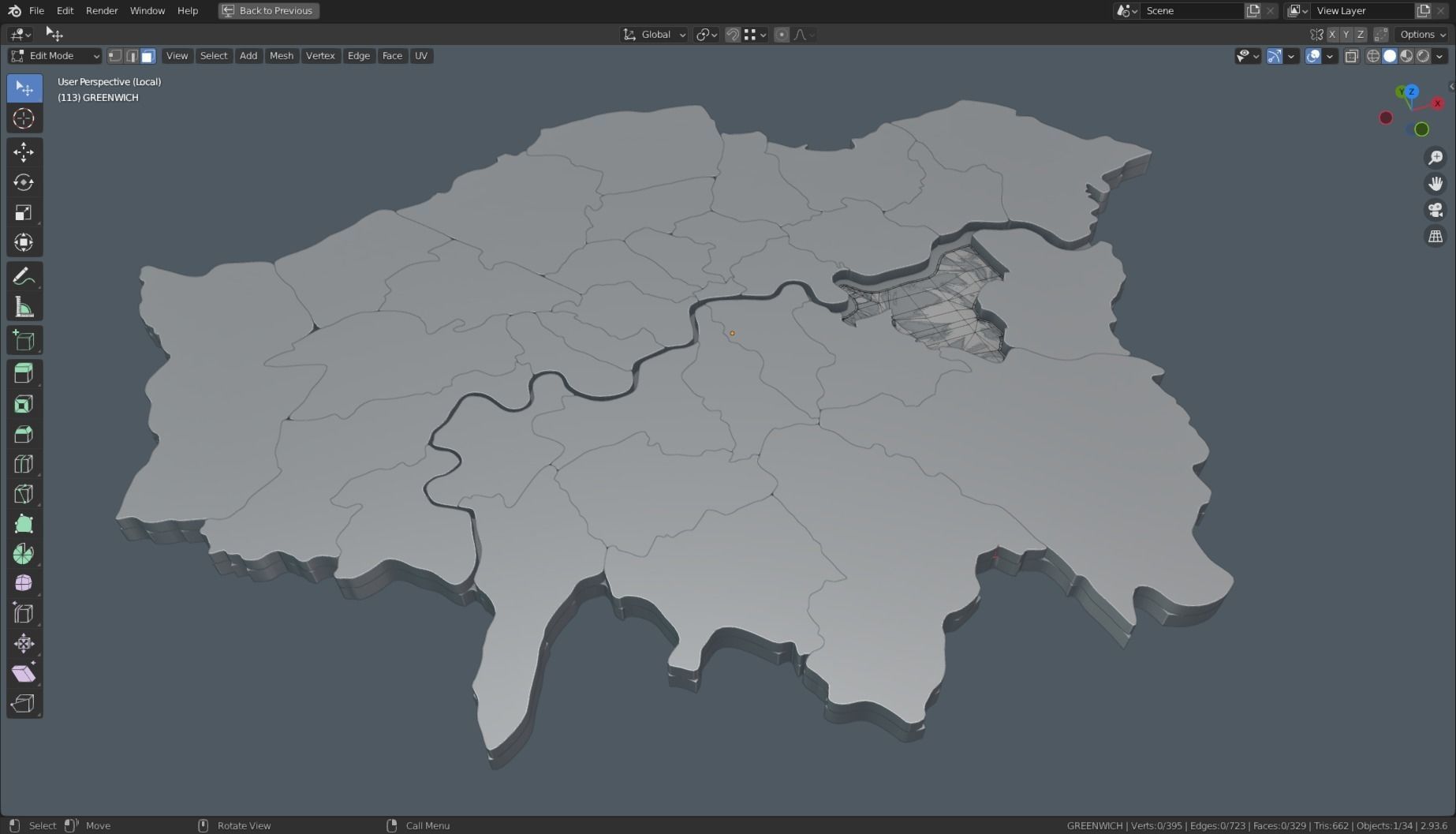Expand gizmo settings dropdown arrow

coord(1291,56)
